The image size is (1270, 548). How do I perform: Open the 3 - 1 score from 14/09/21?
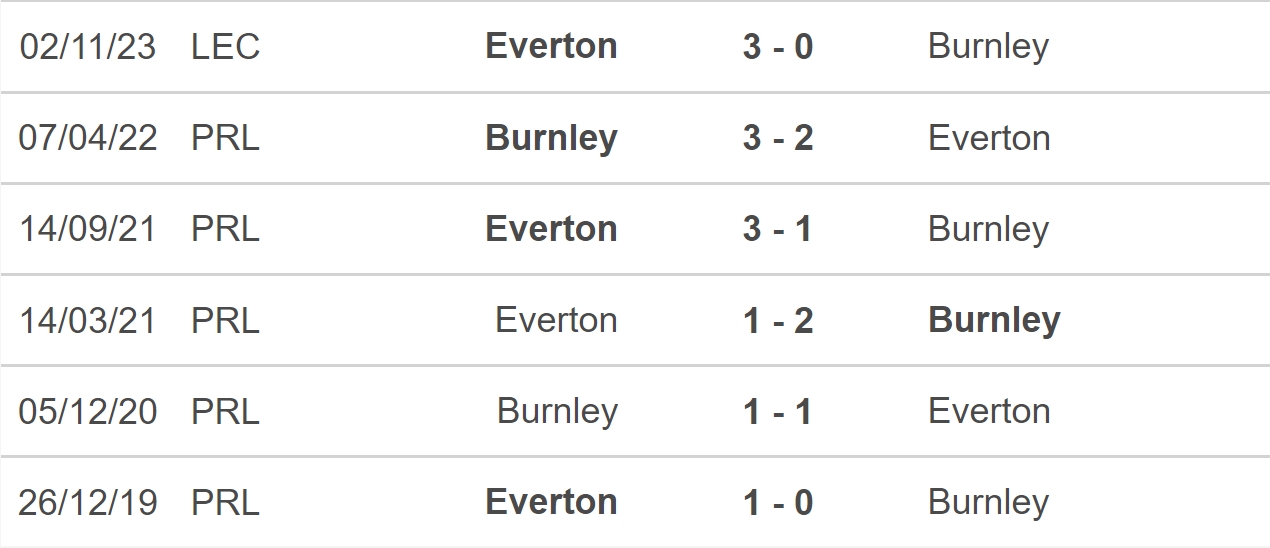[778, 229]
